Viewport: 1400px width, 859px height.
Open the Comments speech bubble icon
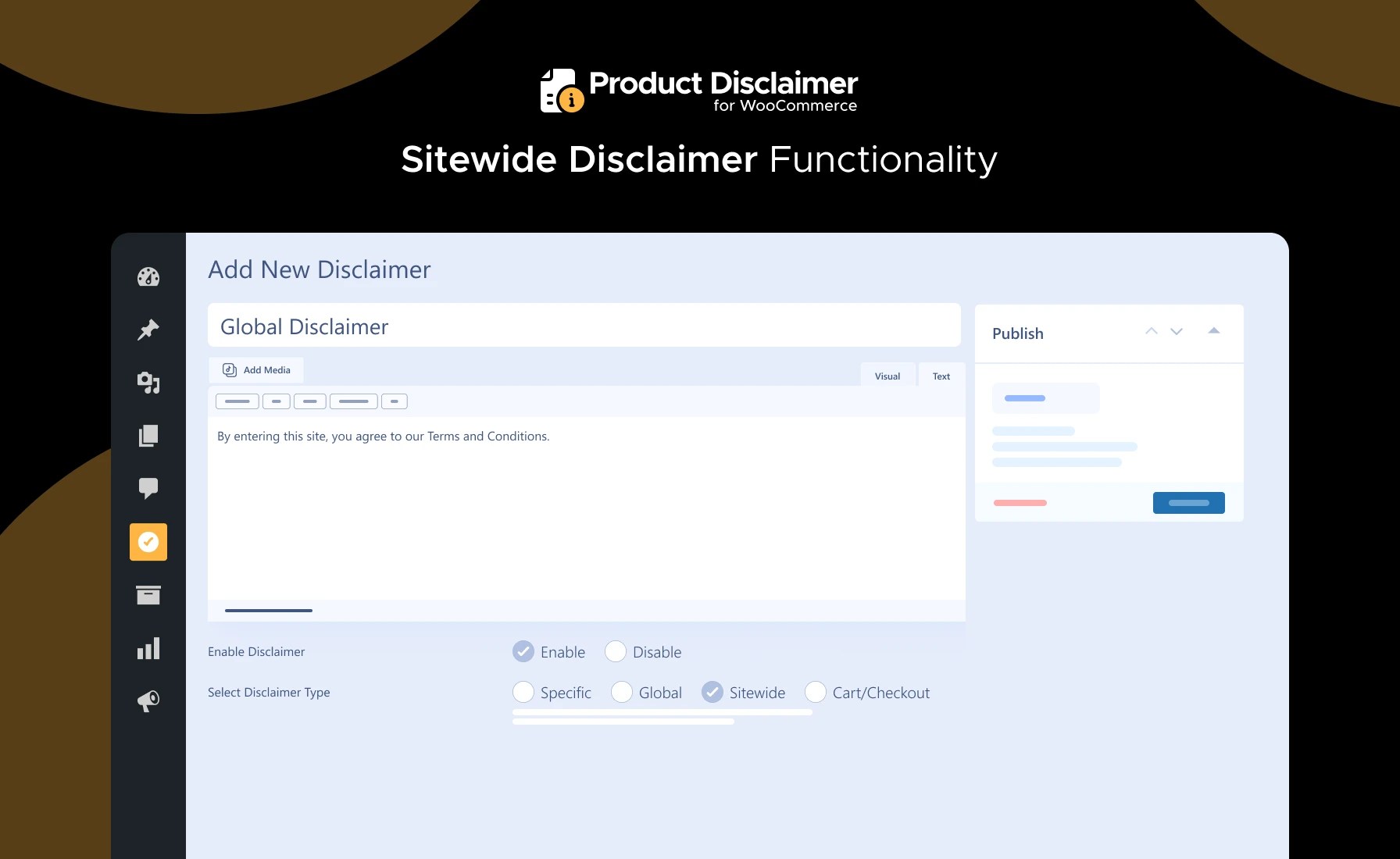[x=148, y=489]
